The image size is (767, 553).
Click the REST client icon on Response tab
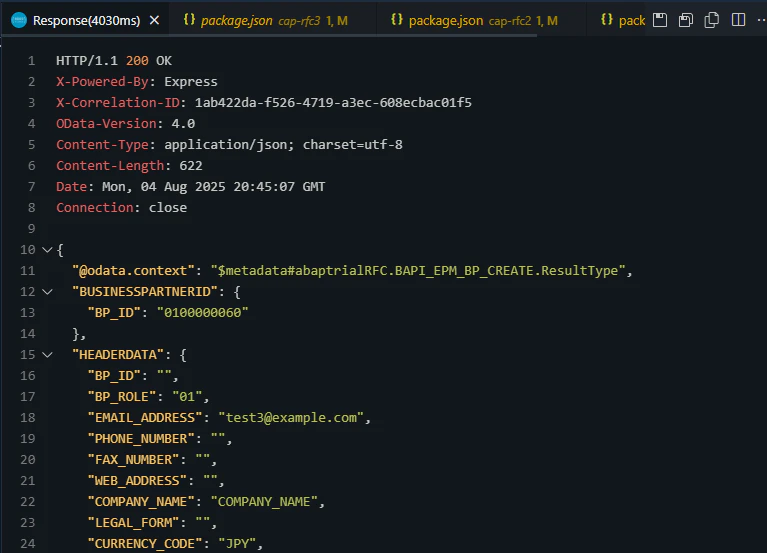tap(19, 20)
